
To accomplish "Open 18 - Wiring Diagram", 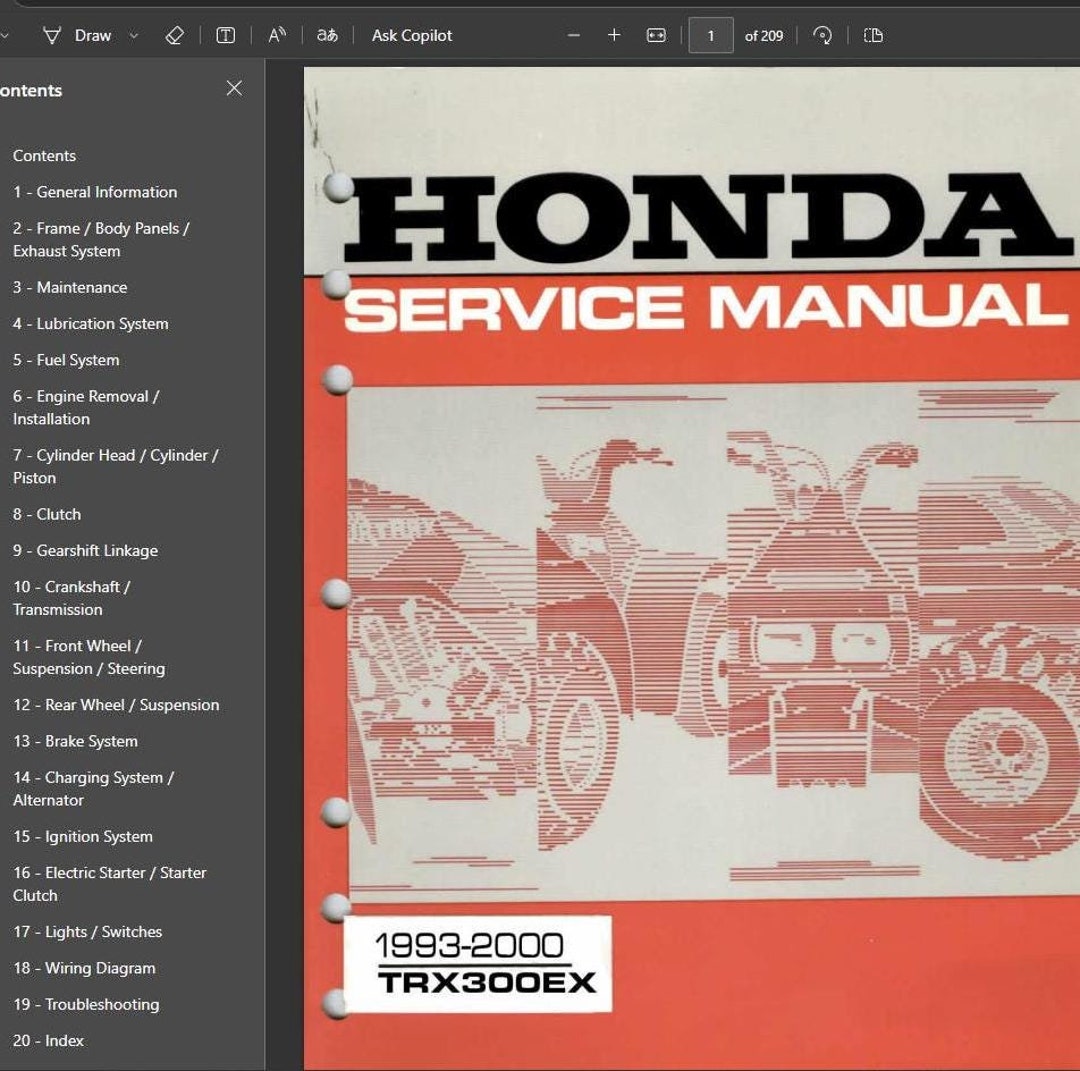I will [x=85, y=968].
